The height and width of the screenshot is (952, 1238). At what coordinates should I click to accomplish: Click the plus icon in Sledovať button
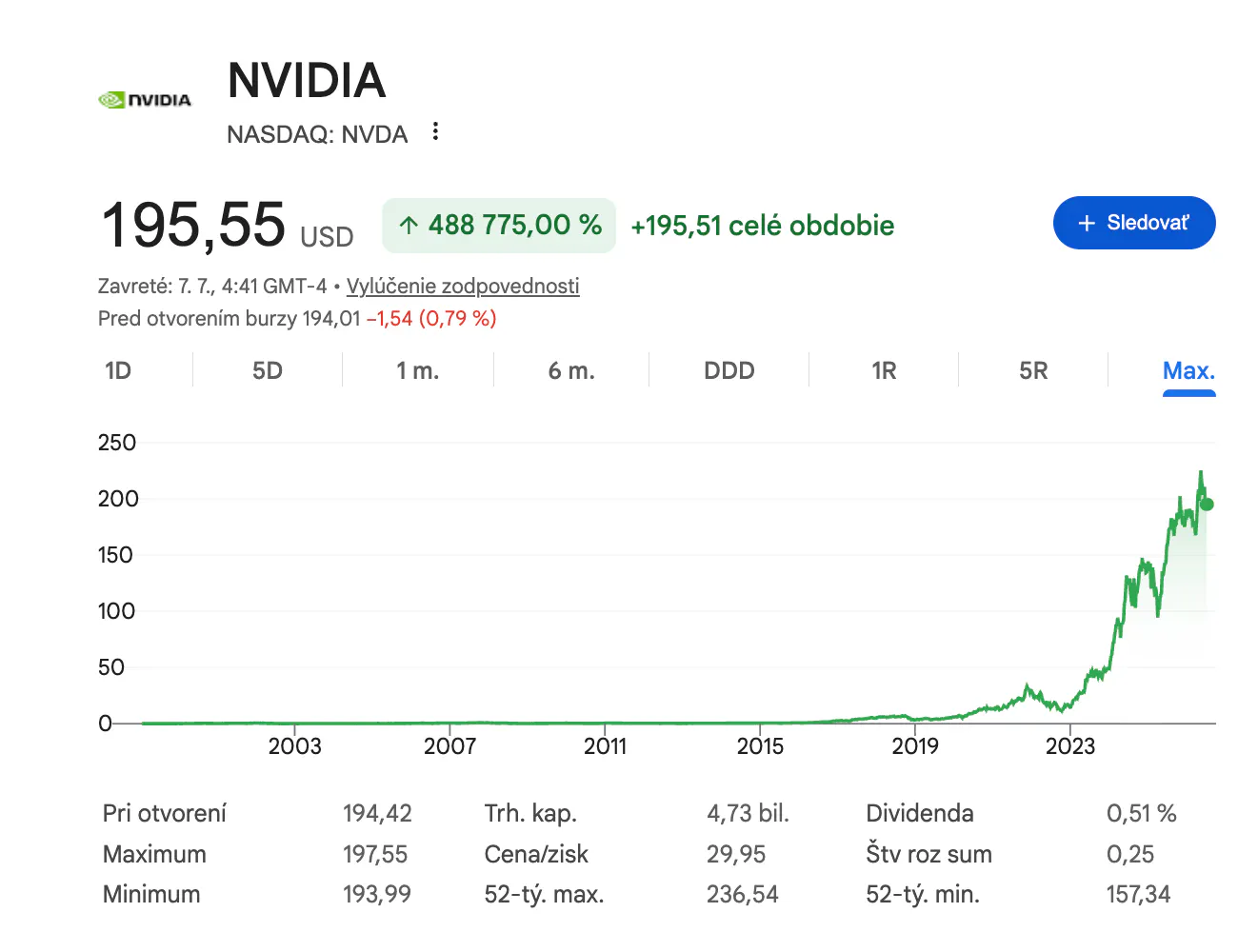coord(1087,223)
